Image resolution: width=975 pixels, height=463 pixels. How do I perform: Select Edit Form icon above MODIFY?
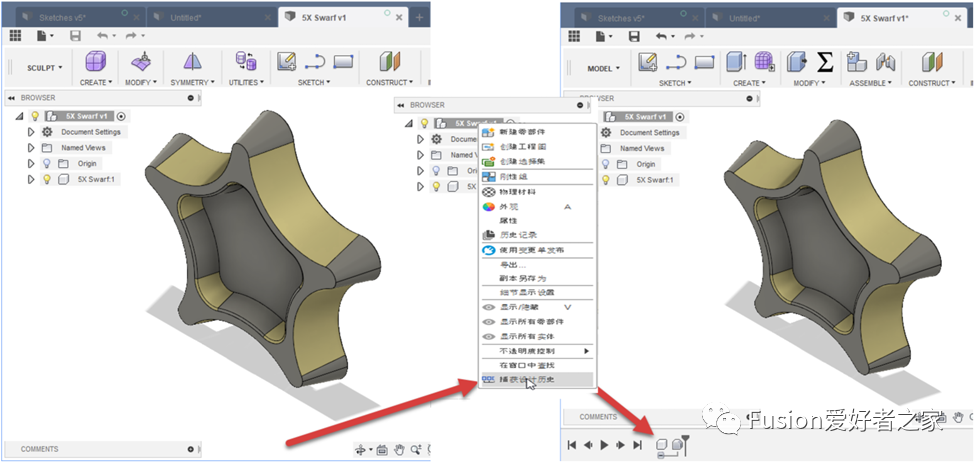coord(141,62)
